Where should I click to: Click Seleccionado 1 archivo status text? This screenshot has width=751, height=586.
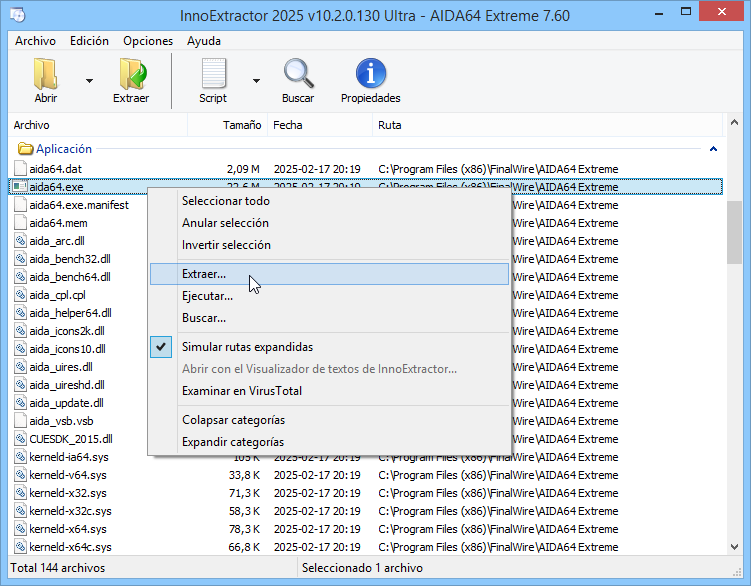coord(363,568)
